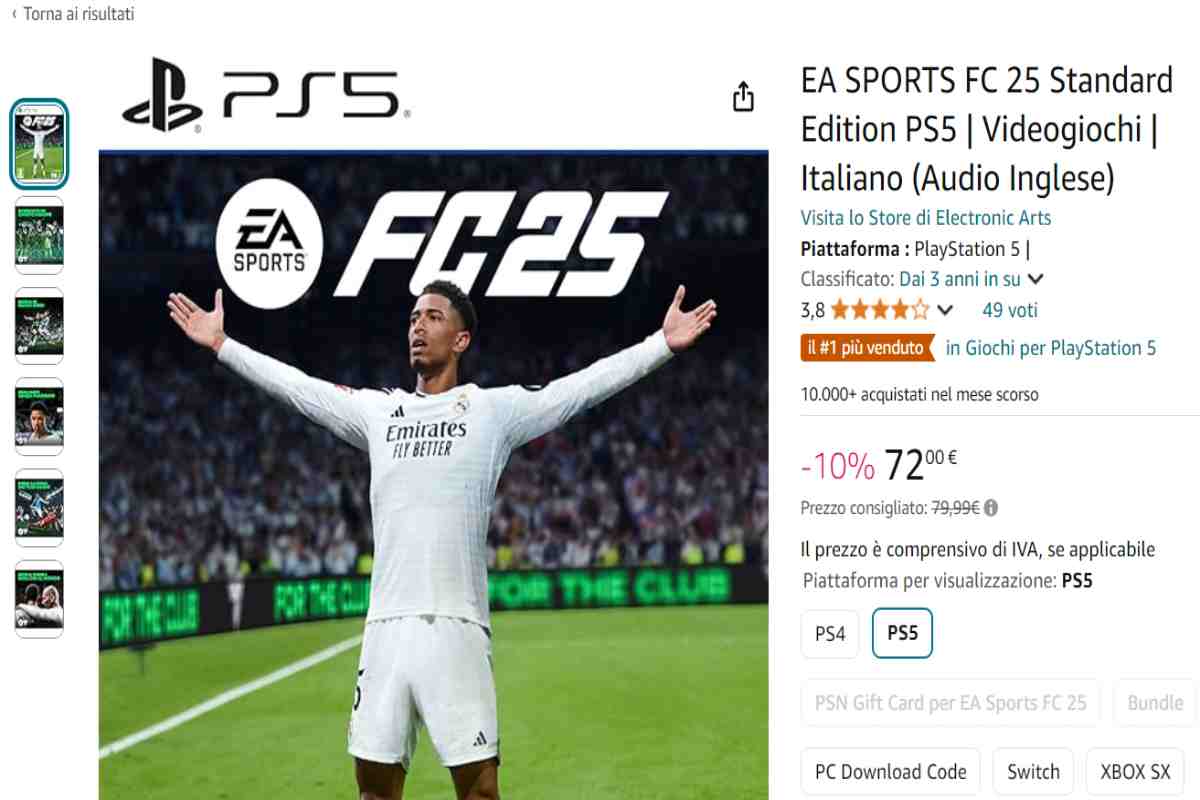Click the share icon above product image

pyautogui.click(x=743, y=97)
